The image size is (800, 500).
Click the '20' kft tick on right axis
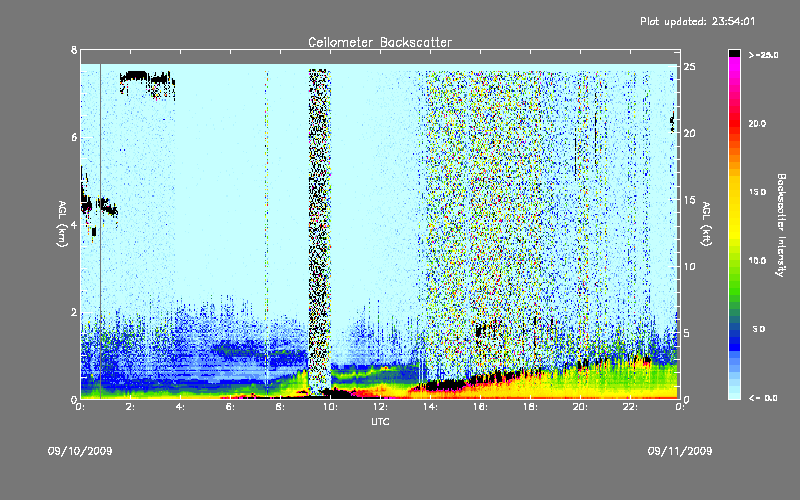pos(689,133)
